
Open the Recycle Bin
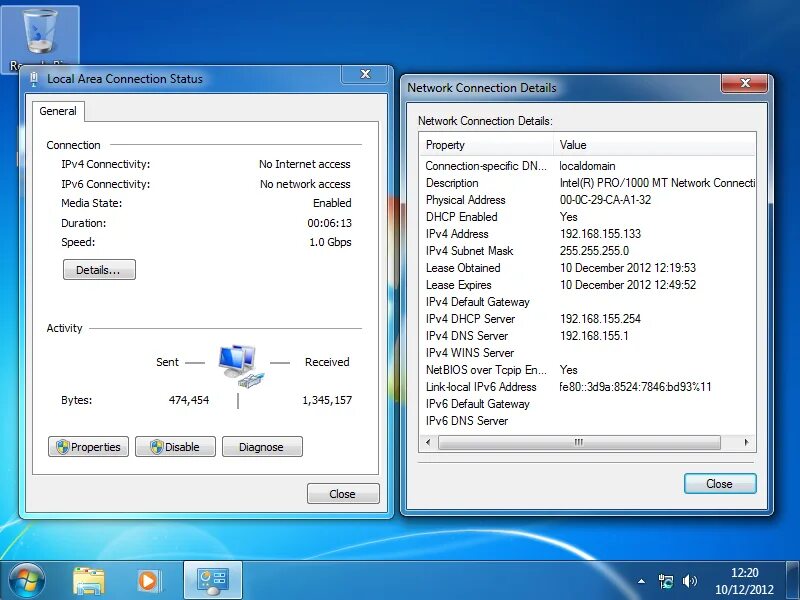(x=40, y=30)
